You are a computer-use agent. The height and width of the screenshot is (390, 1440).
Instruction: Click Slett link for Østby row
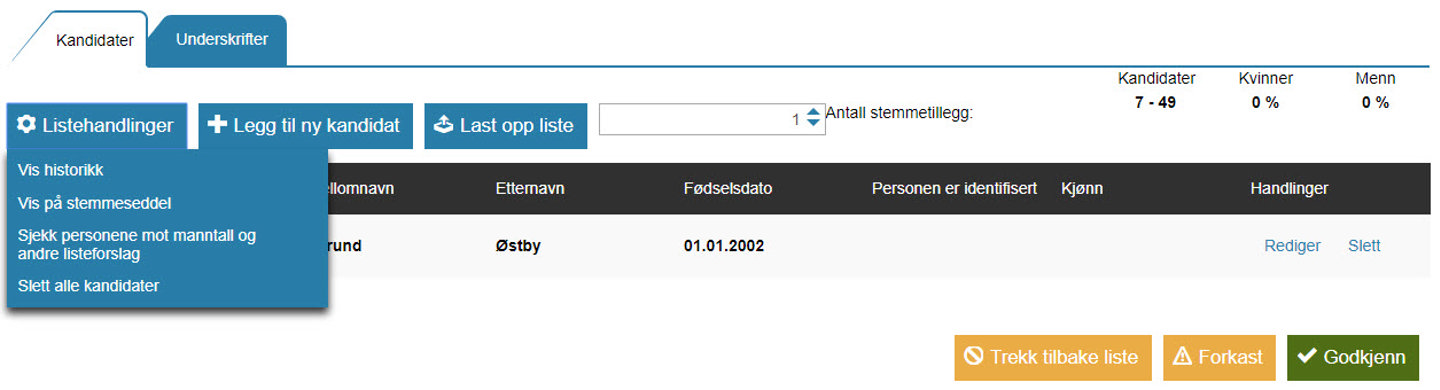click(1364, 246)
